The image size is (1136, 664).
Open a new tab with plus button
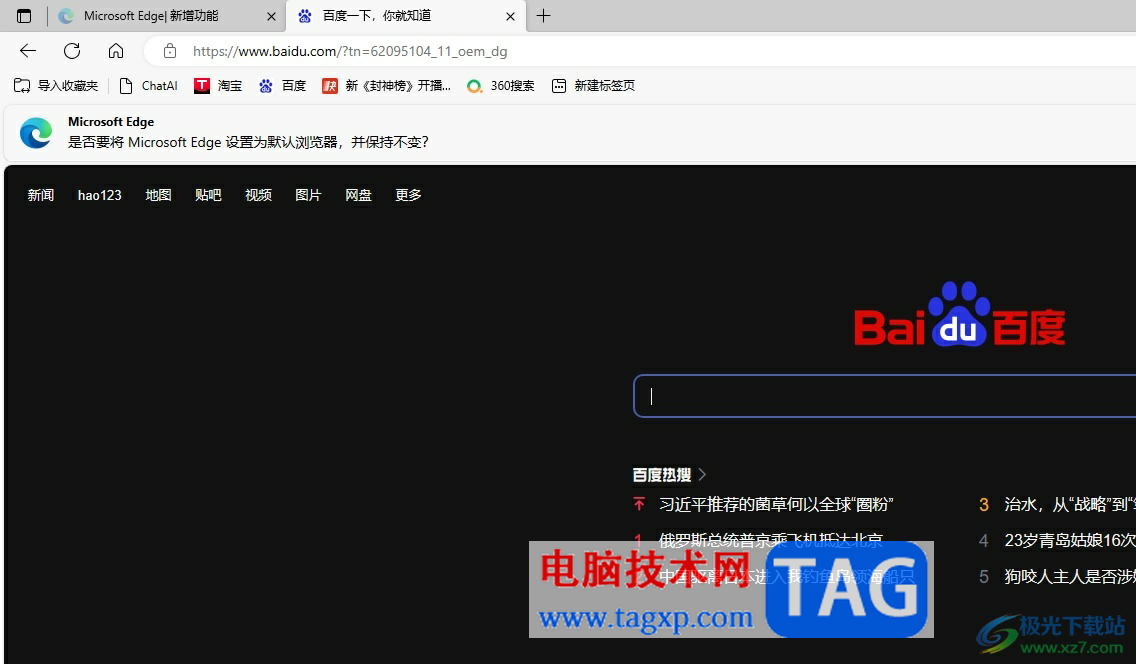543,16
